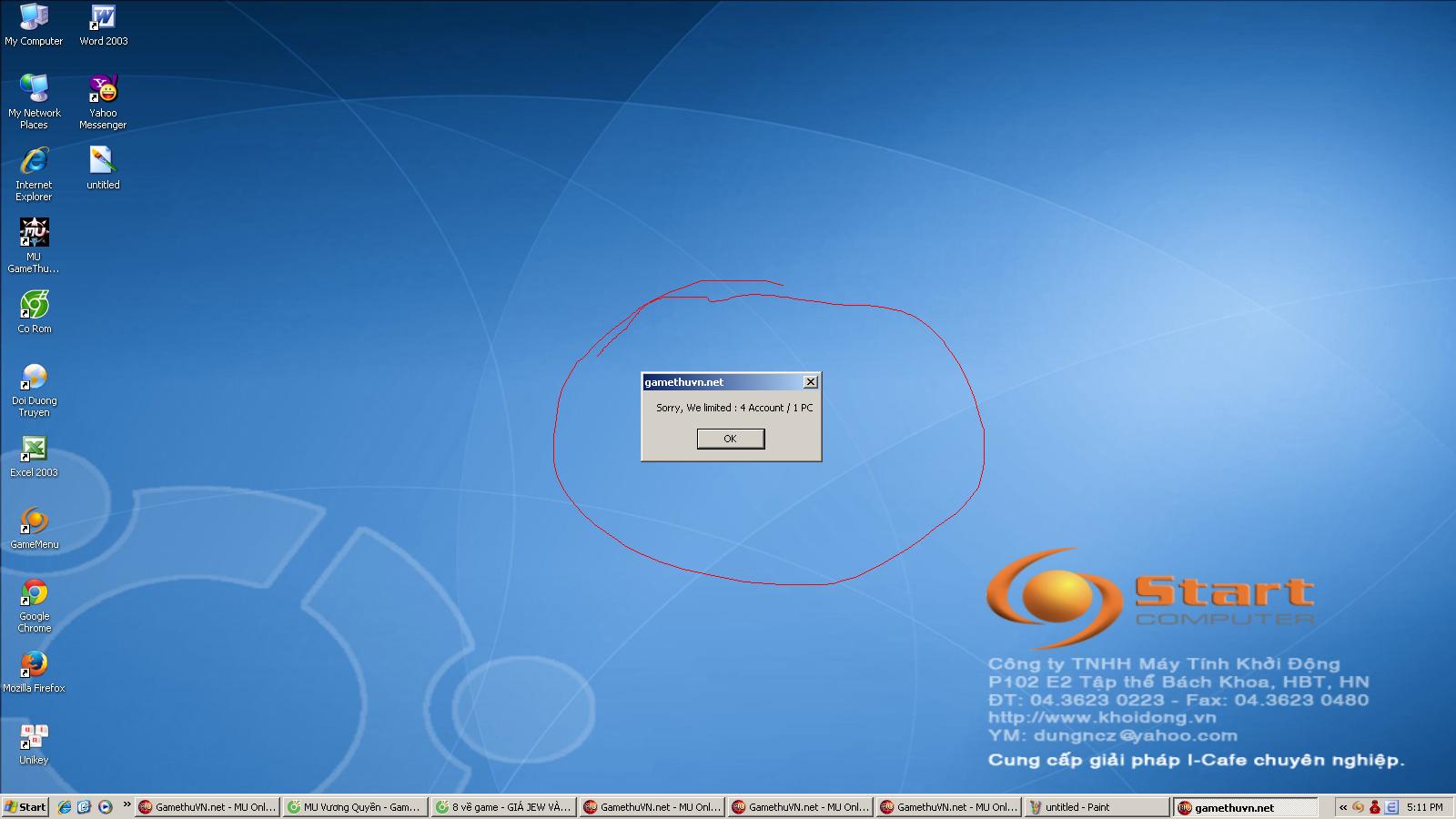The height and width of the screenshot is (819, 1456).
Task: Select the Excel 2003 desktop icon
Action: (x=35, y=450)
